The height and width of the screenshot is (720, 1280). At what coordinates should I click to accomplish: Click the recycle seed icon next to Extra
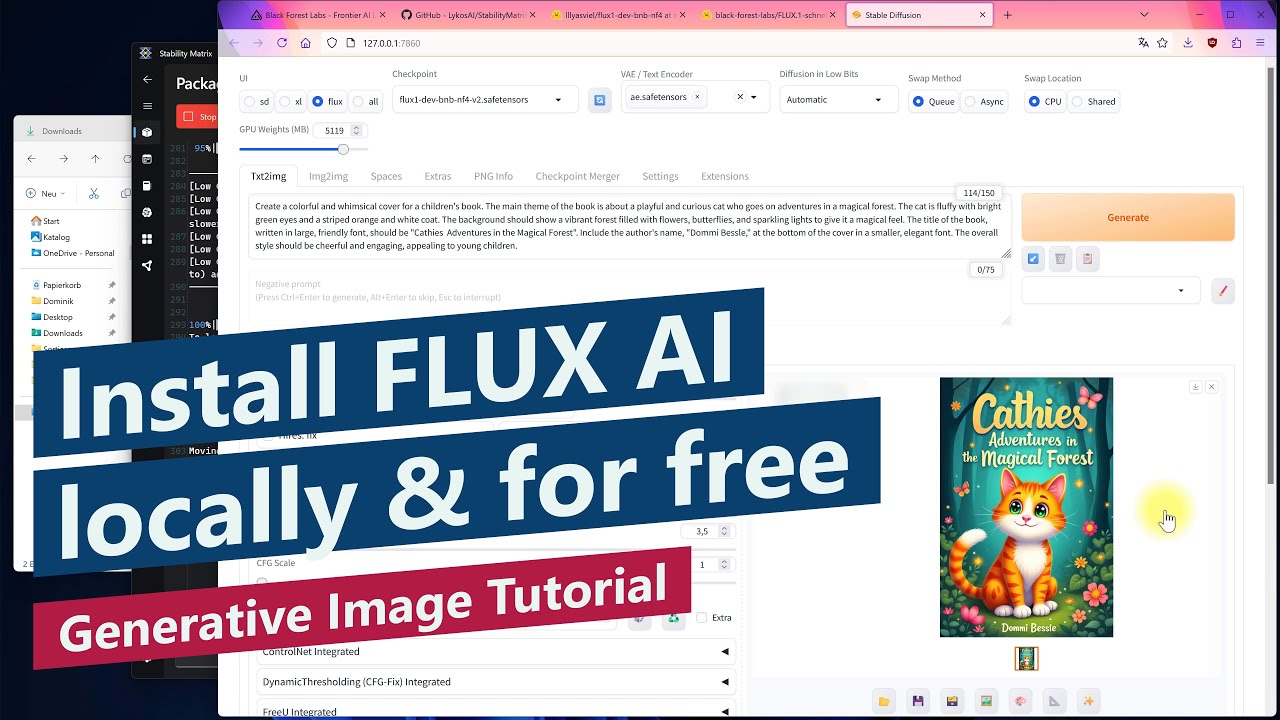point(674,618)
